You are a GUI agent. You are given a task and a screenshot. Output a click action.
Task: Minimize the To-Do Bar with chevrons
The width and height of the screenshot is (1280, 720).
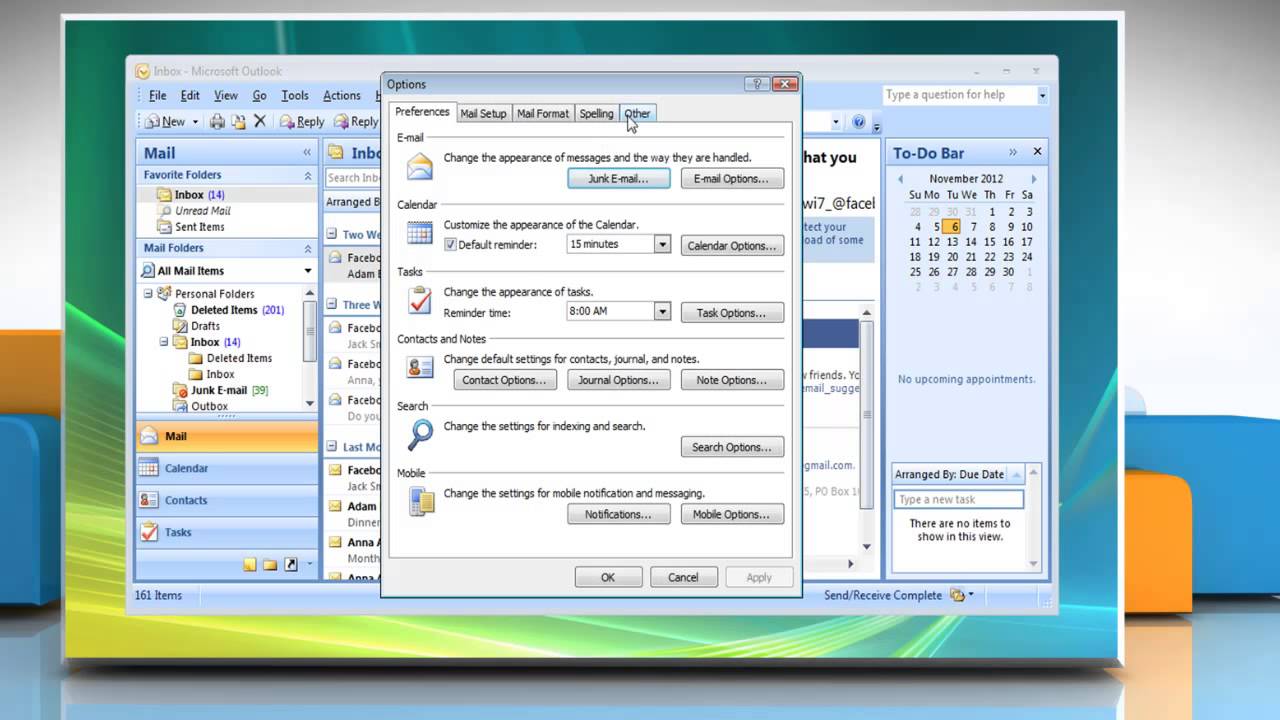[x=1013, y=152]
